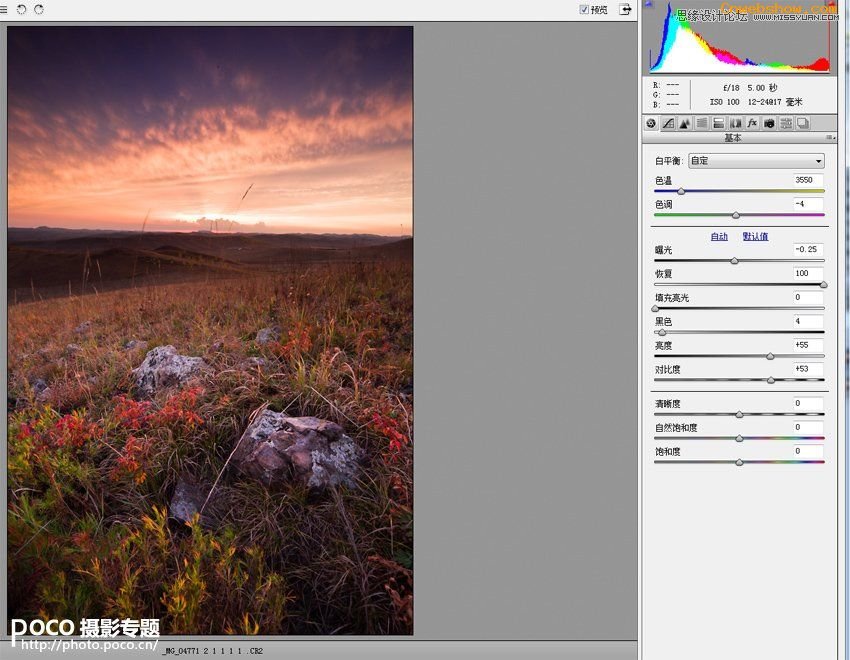Viewport: 850px width, 660px height.
Task: Click the 自动 auto link
Action: [x=719, y=237]
